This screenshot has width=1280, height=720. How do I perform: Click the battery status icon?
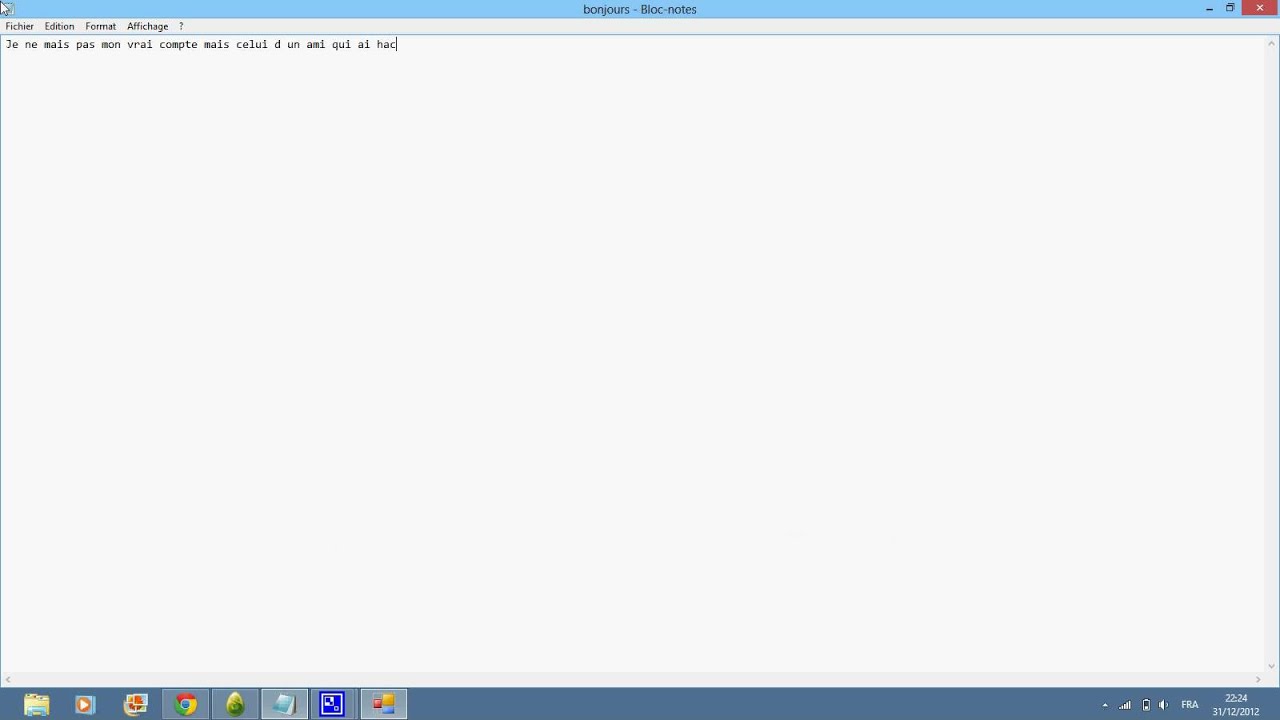[1146, 705]
